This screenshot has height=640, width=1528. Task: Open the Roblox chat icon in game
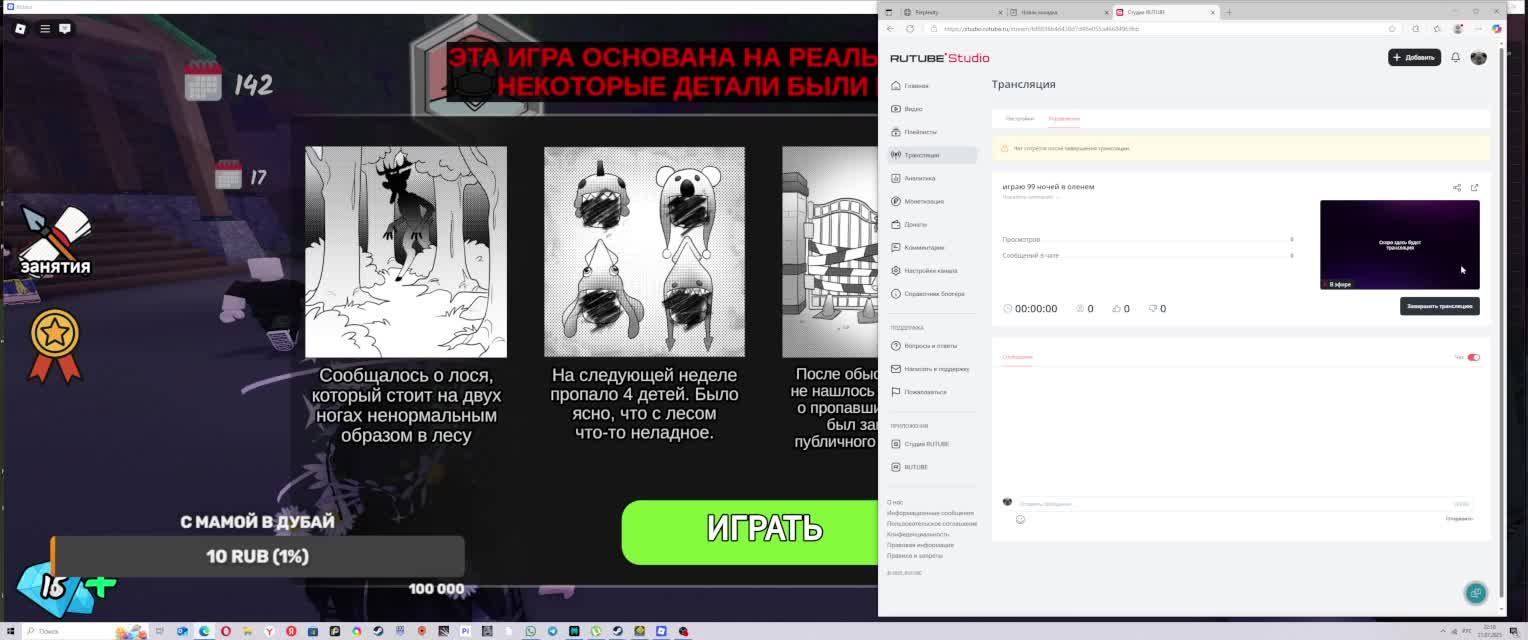(x=65, y=28)
